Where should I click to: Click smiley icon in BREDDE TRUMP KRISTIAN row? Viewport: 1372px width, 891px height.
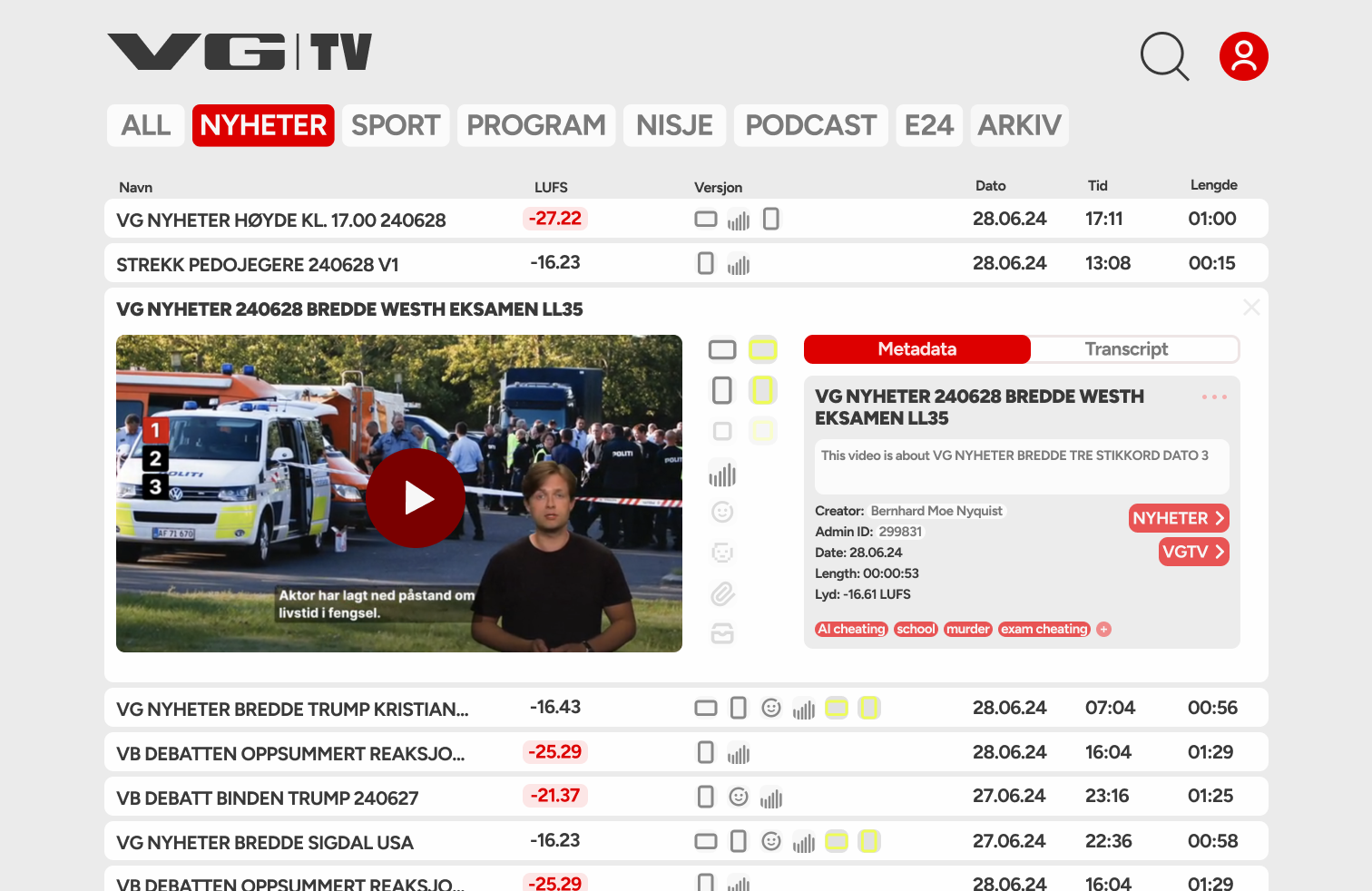(771, 708)
